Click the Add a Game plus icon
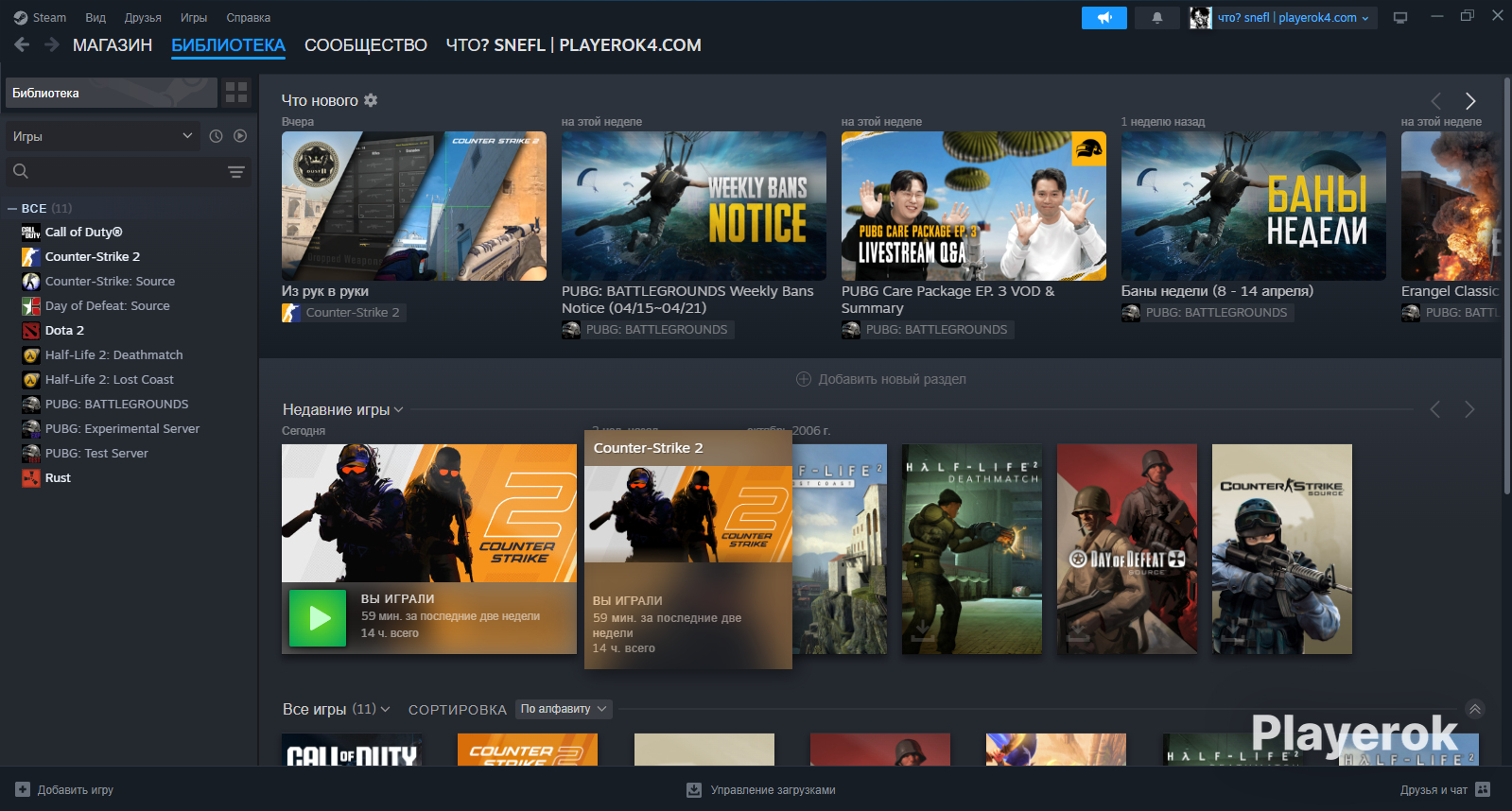The height and width of the screenshot is (811, 1512). (x=23, y=789)
